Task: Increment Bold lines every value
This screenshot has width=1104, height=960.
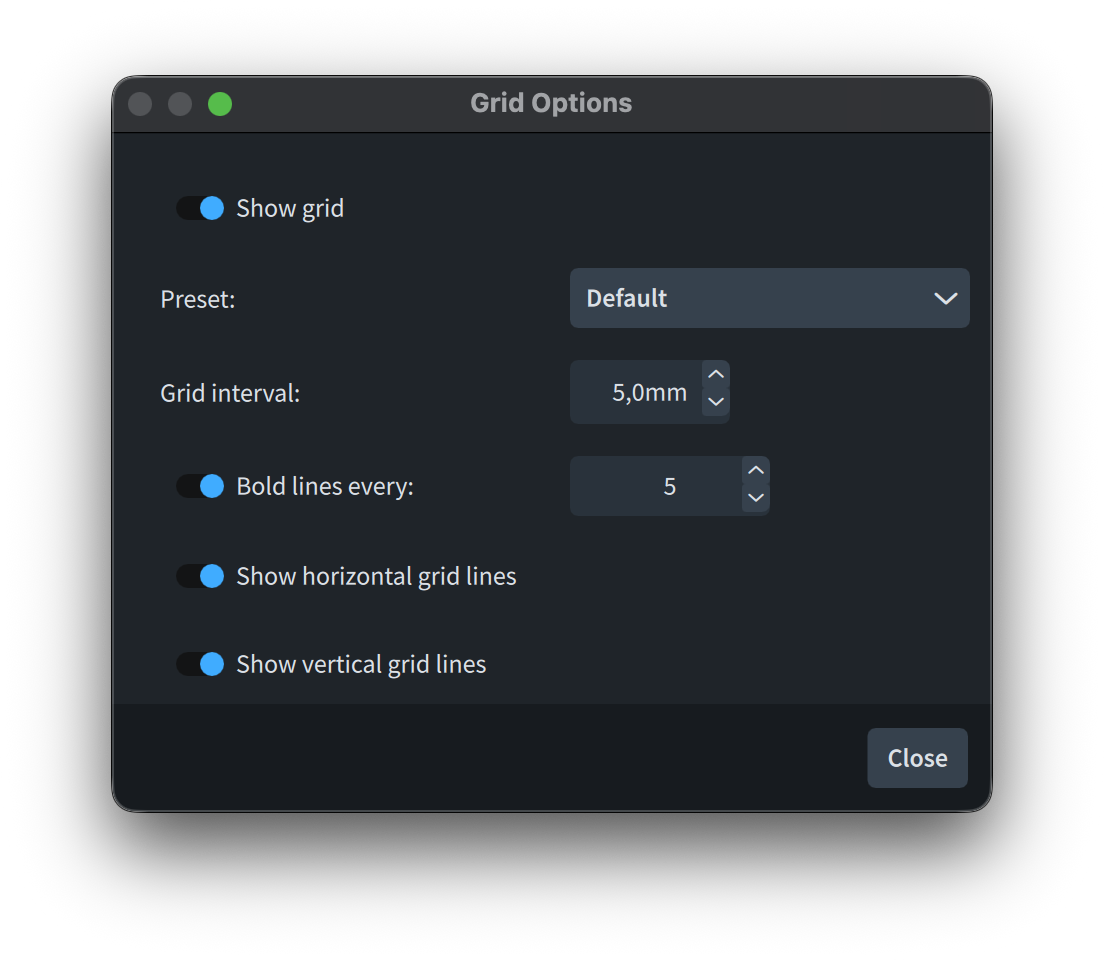Action: point(756,471)
